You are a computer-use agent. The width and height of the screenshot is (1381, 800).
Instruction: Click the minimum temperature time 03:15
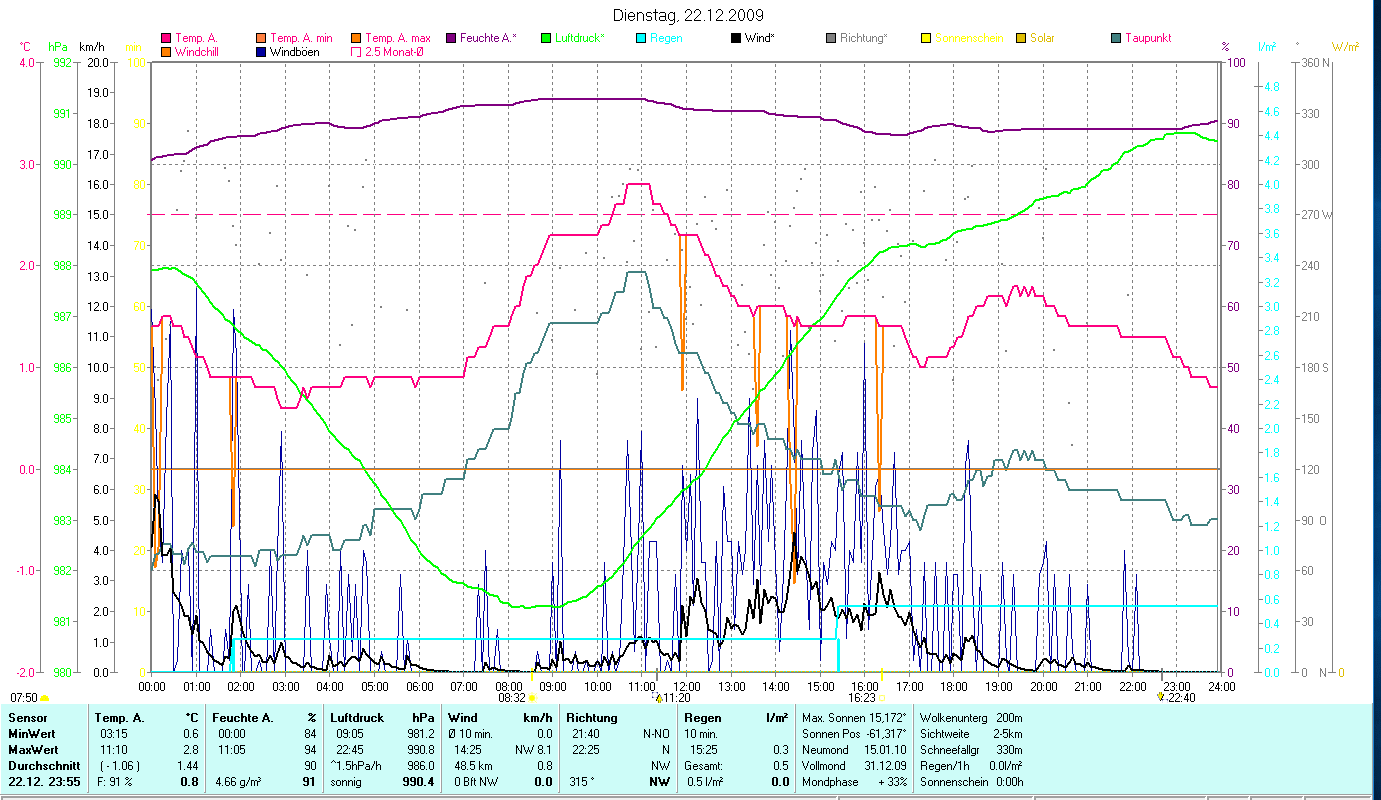click(x=113, y=733)
